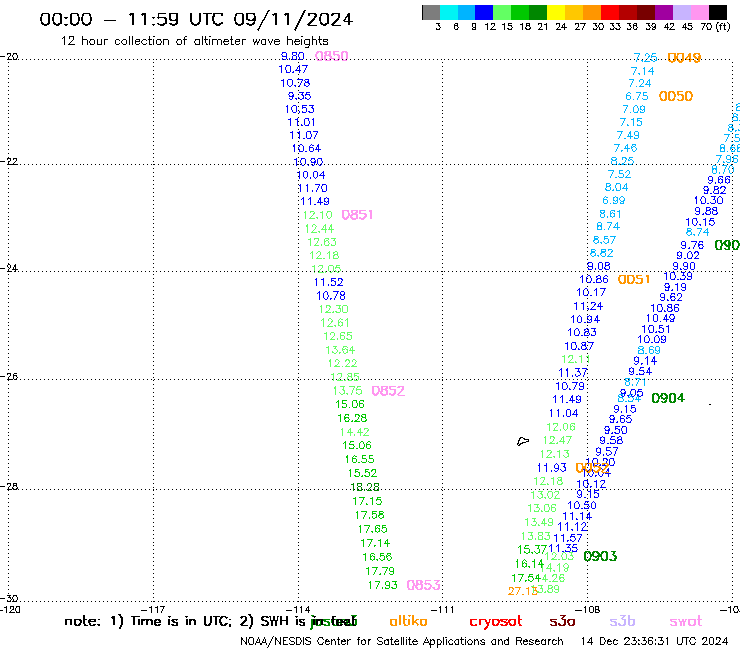The width and height of the screenshot is (740, 650).
Task: Select the orange 27.13 wave height value
Action: [522, 591]
